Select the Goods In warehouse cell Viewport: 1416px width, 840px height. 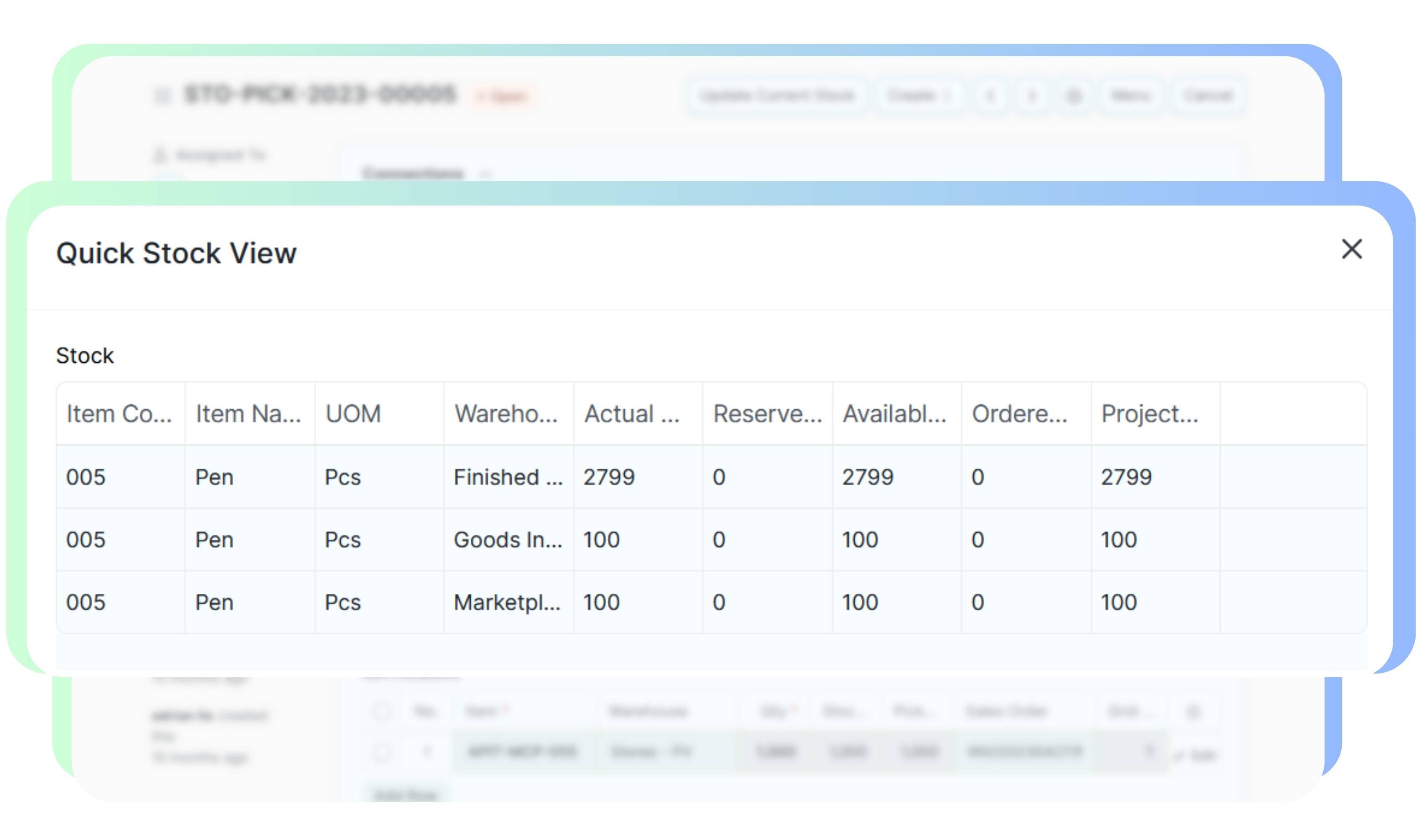point(508,540)
